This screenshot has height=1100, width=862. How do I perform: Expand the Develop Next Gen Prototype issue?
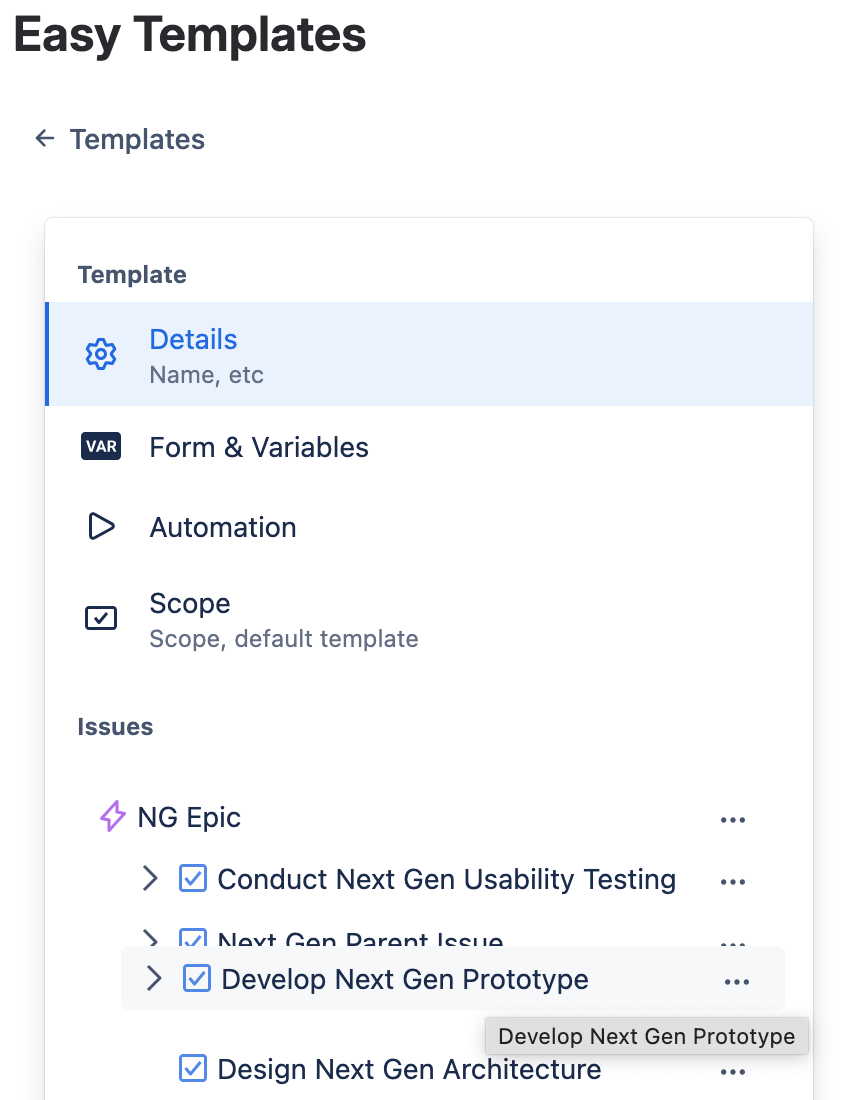(154, 979)
